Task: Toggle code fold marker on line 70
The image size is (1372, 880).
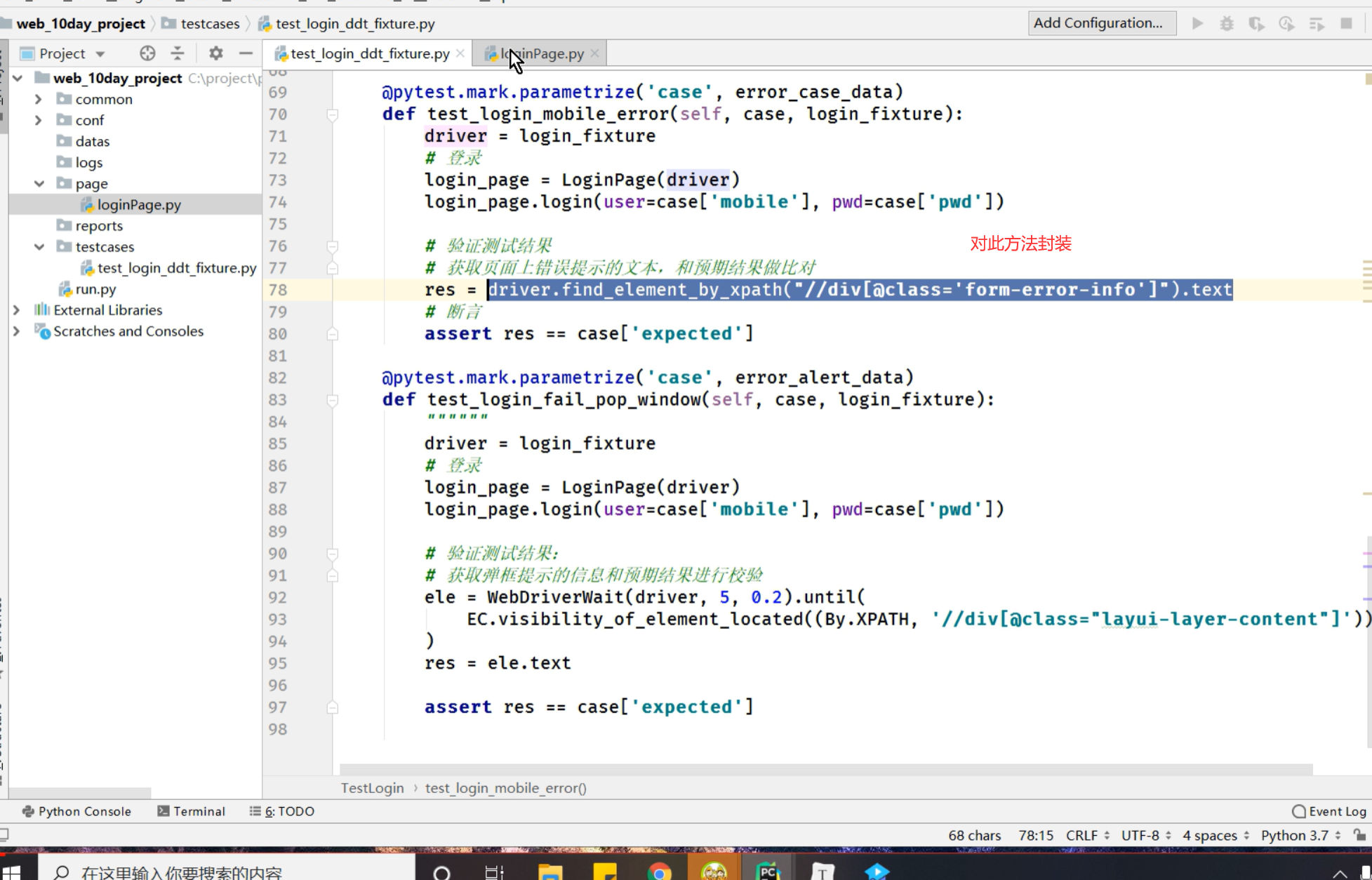Action: tap(333, 114)
